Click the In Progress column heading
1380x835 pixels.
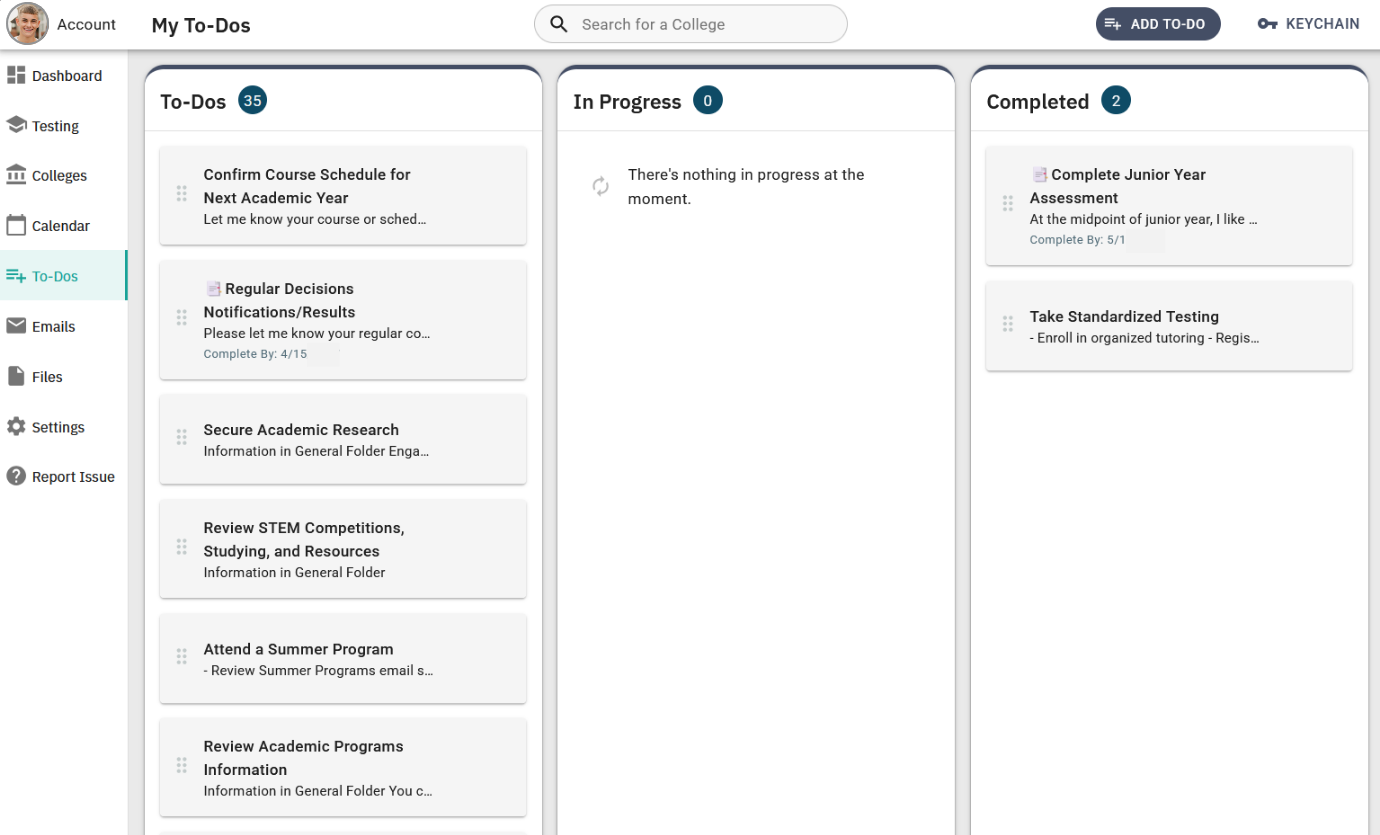tap(627, 101)
